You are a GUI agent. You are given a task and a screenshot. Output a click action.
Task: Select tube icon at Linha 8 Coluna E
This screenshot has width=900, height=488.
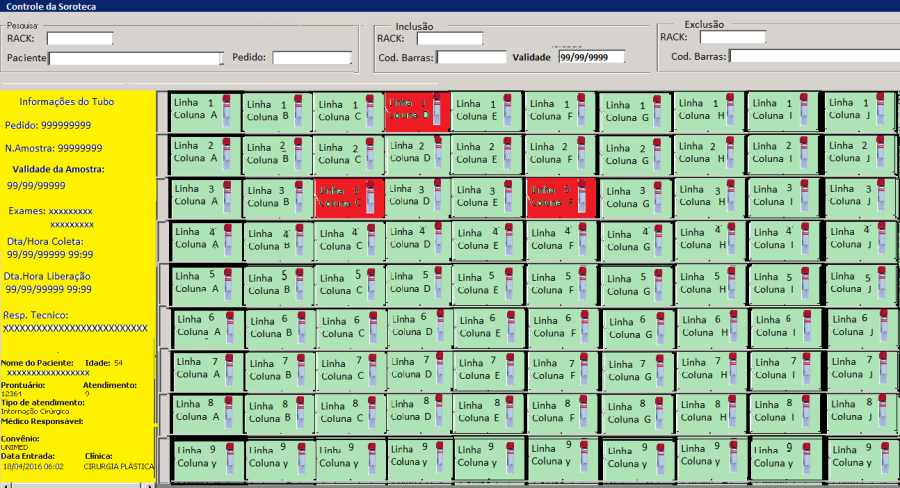511,413
